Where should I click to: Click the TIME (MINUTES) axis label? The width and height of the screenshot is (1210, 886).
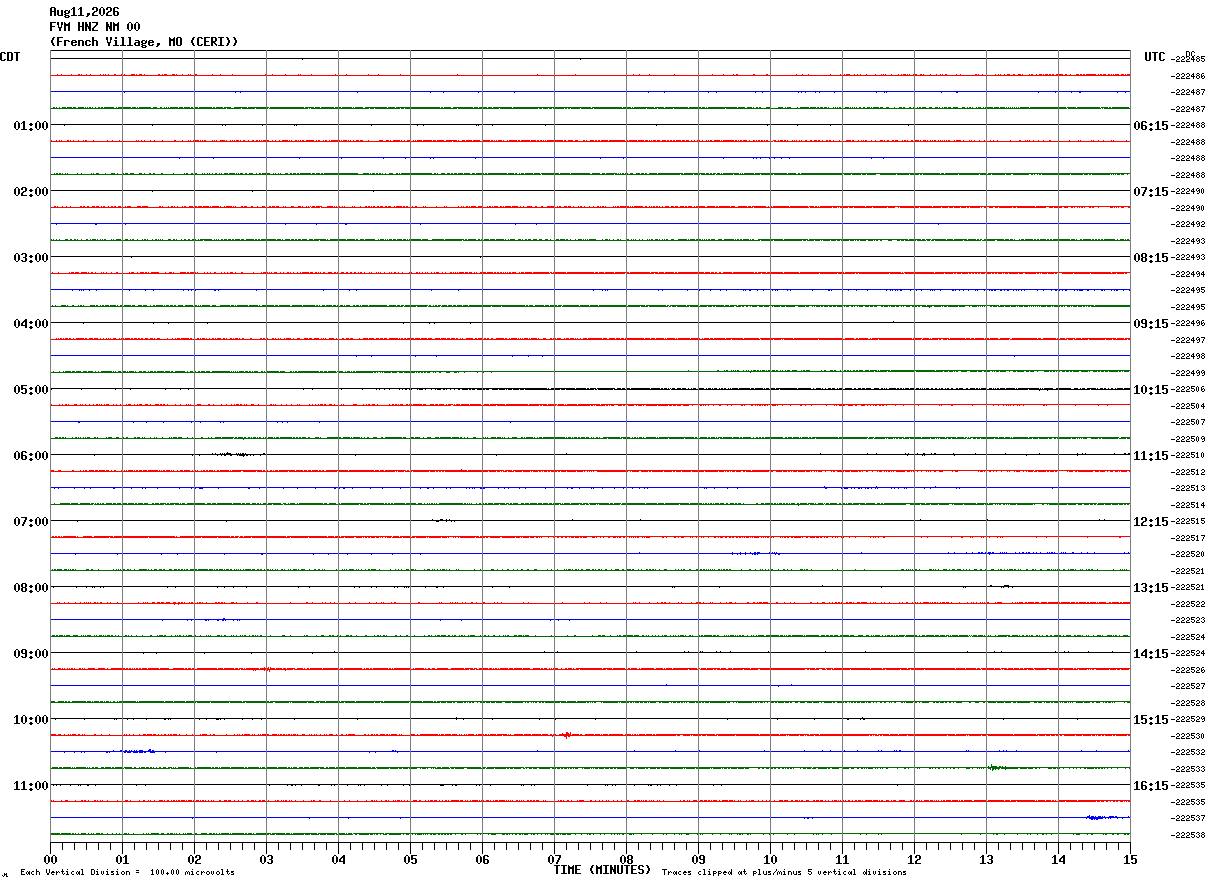tap(602, 870)
